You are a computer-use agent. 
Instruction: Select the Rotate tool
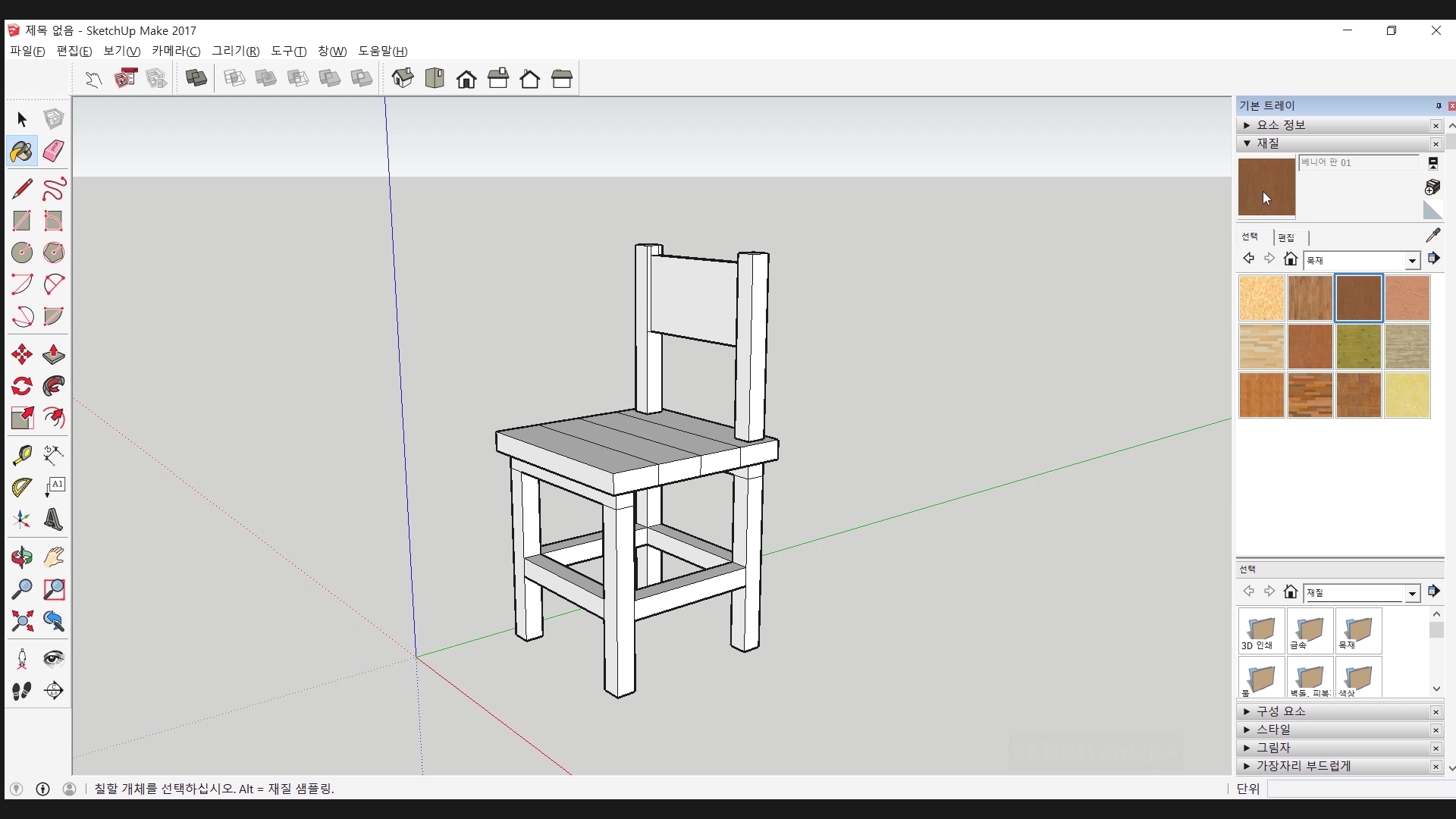[x=22, y=386]
